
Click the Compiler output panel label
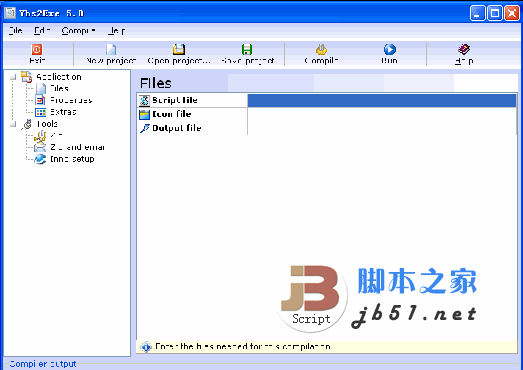click(x=43, y=364)
